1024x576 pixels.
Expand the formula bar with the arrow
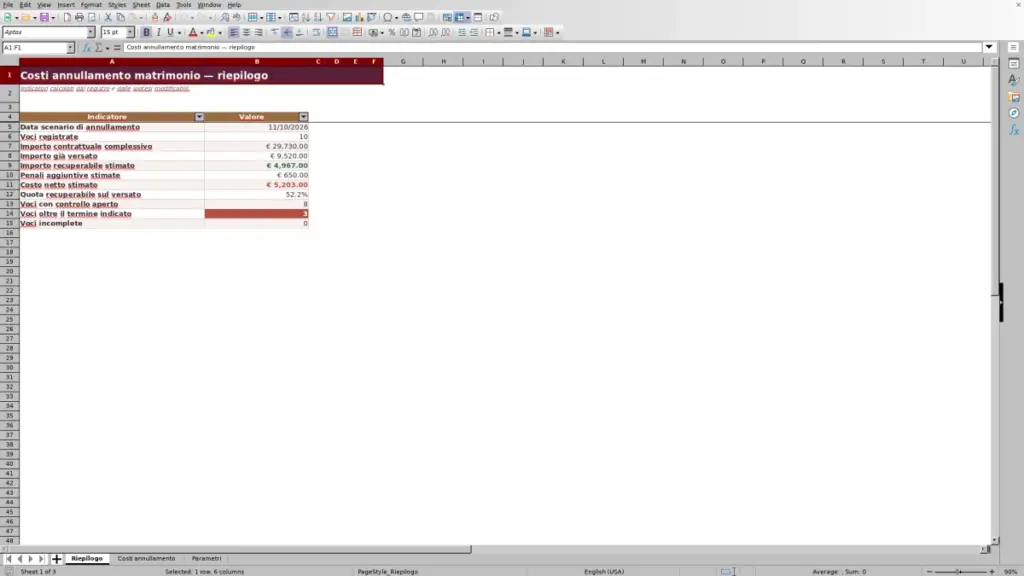click(x=989, y=48)
